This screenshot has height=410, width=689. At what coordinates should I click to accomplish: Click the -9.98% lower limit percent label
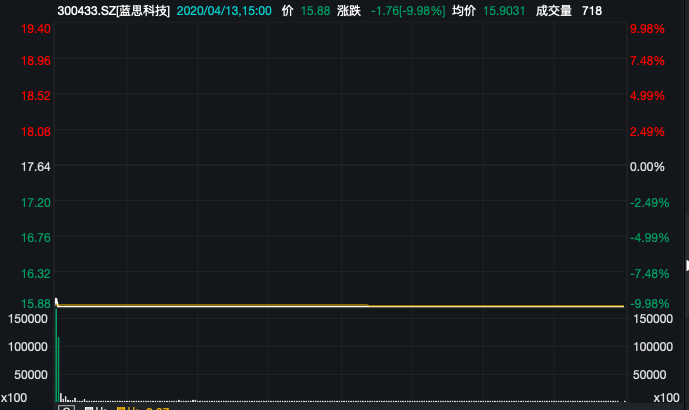tap(649, 304)
